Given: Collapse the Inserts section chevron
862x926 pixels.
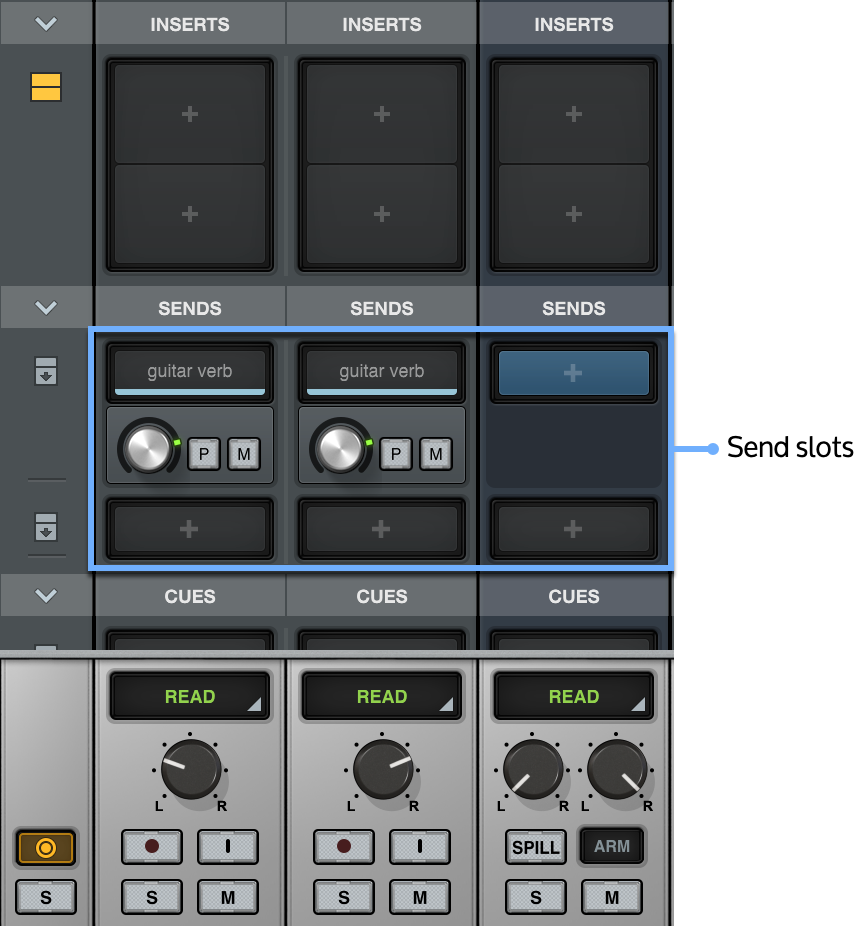Looking at the screenshot, I should click(x=46, y=24).
